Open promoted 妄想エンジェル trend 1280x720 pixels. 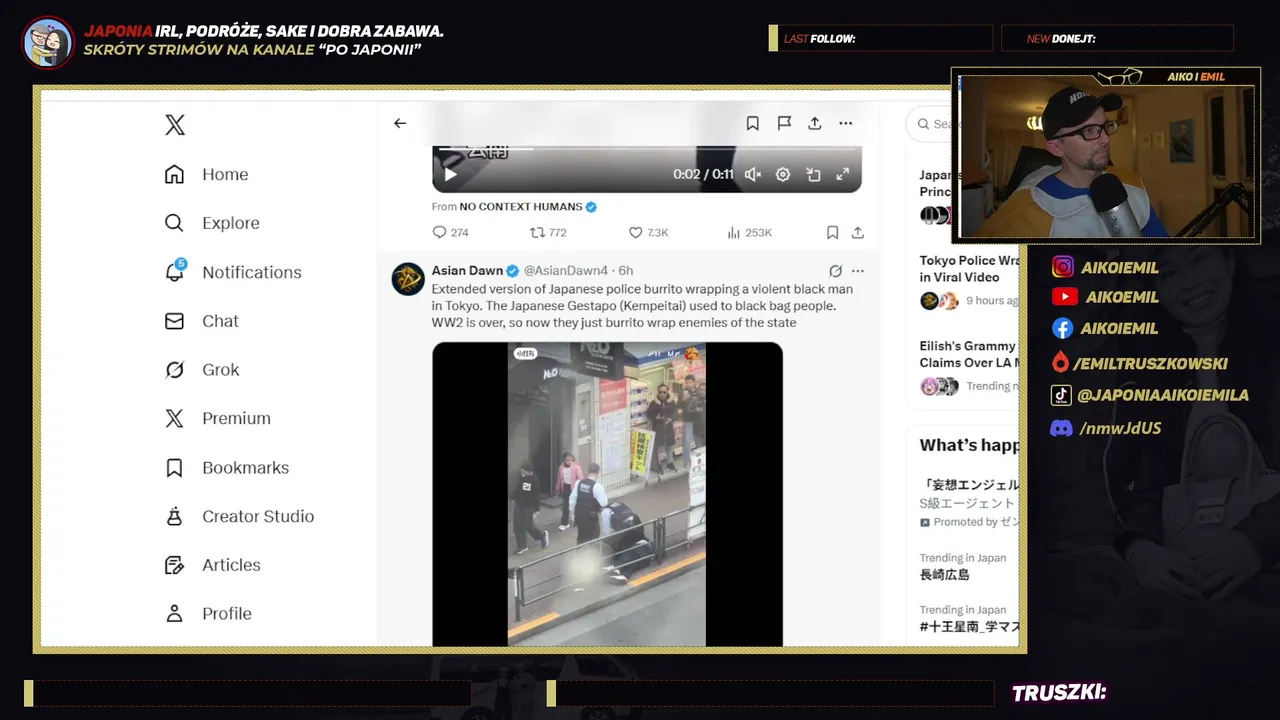click(969, 484)
